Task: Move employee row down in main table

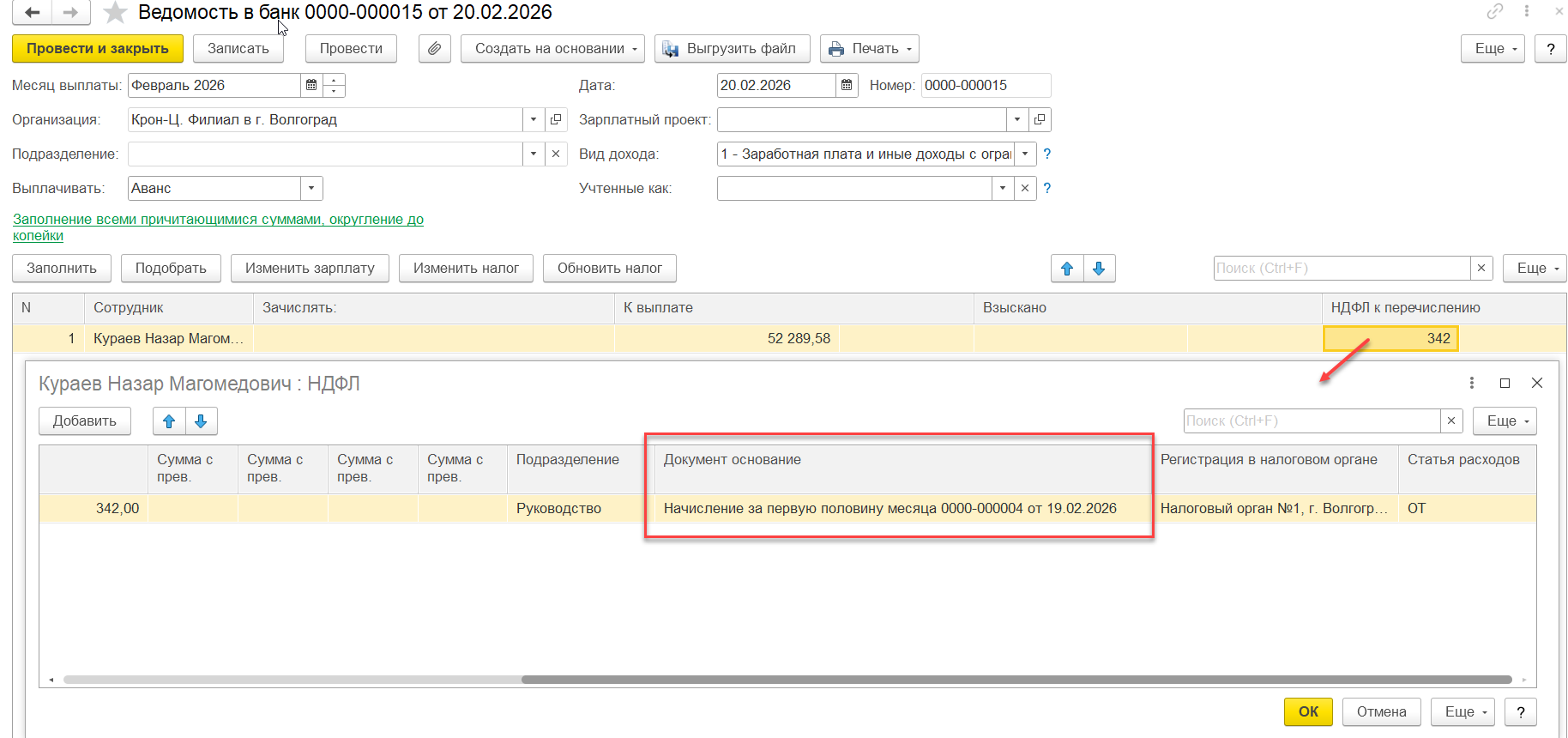Action: (1099, 269)
